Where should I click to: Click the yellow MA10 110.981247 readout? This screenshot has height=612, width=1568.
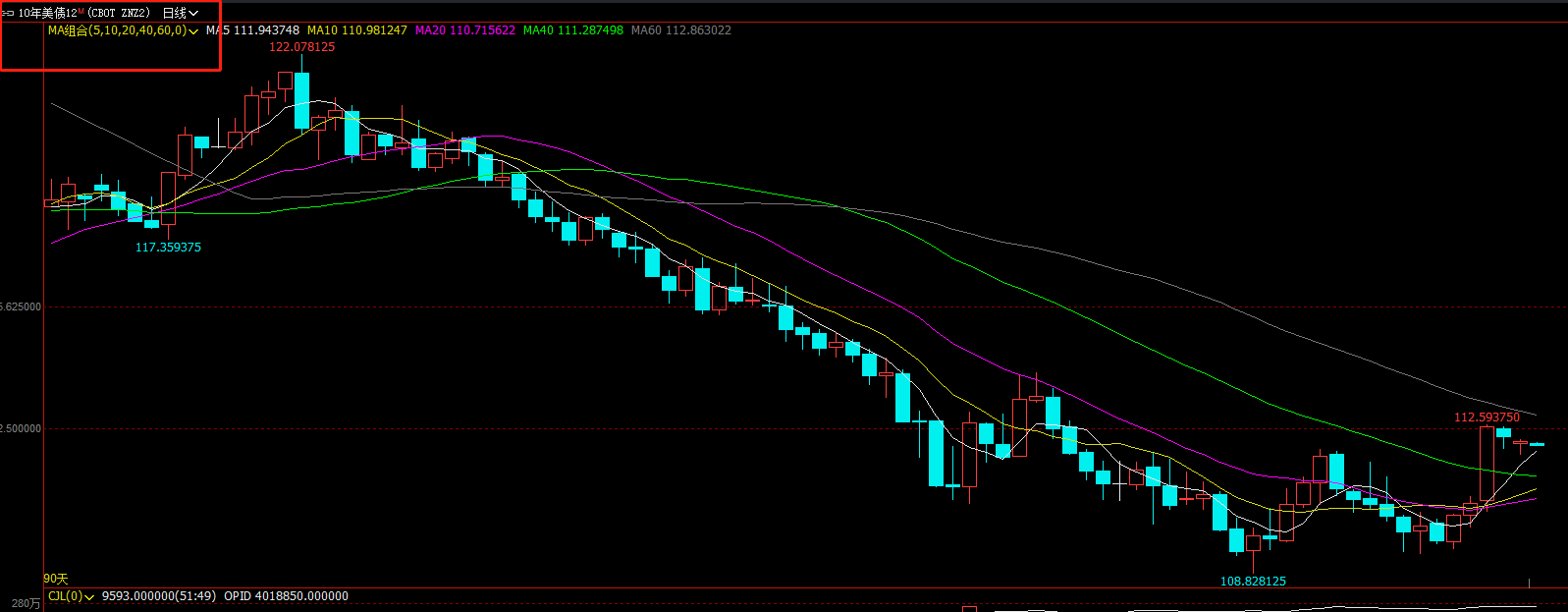coord(357,30)
